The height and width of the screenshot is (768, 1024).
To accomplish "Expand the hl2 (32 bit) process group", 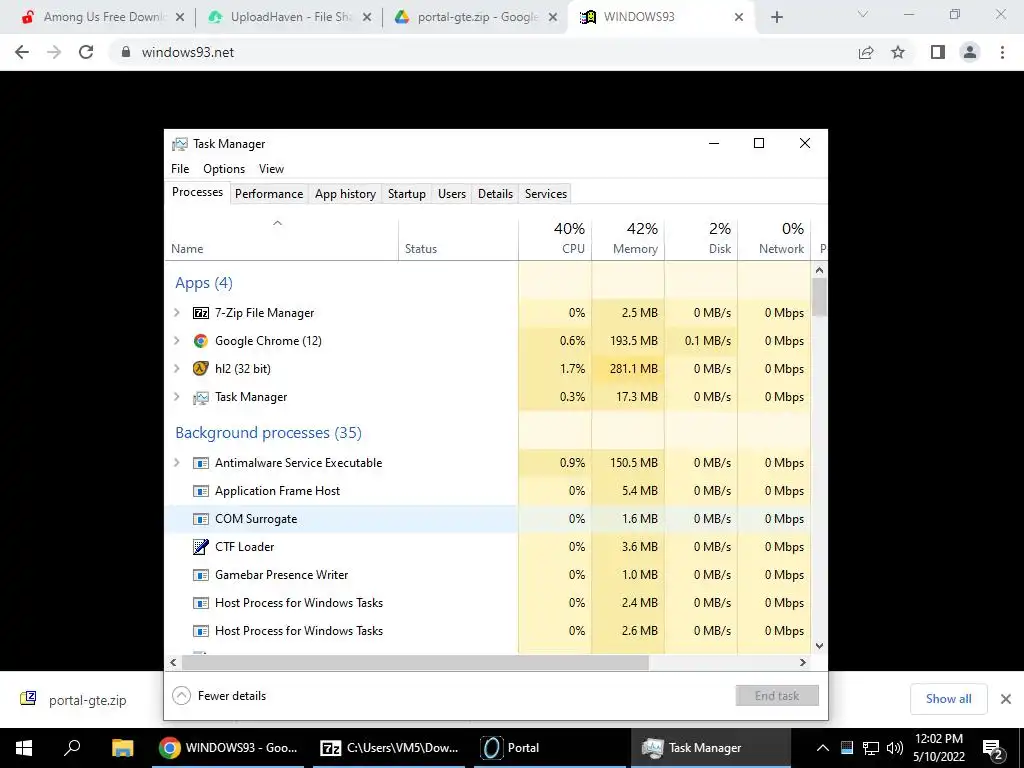I will point(176,368).
